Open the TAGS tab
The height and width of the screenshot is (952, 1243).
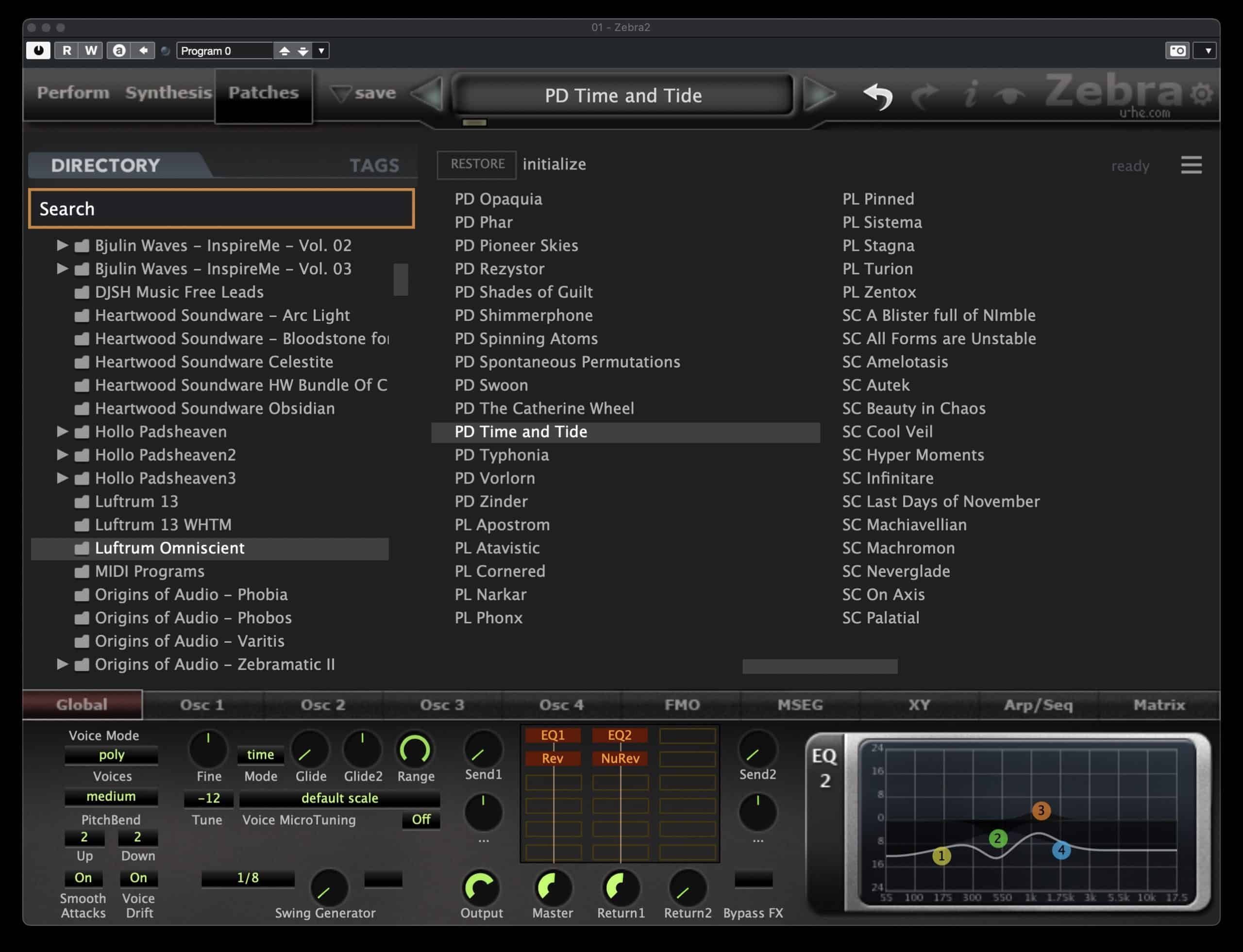pos(374,166)
